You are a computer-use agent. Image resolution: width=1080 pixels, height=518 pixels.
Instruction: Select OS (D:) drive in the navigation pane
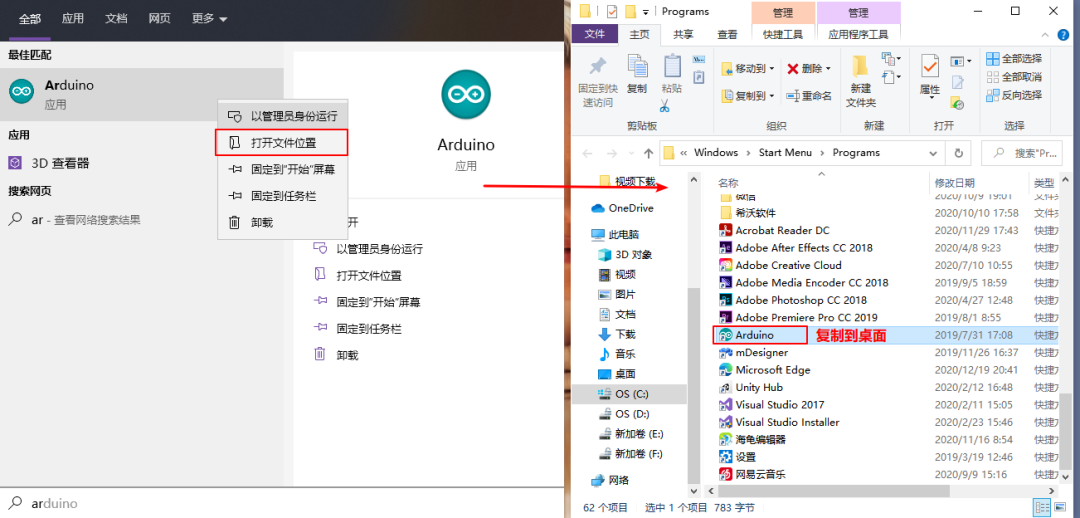(624, 414)
